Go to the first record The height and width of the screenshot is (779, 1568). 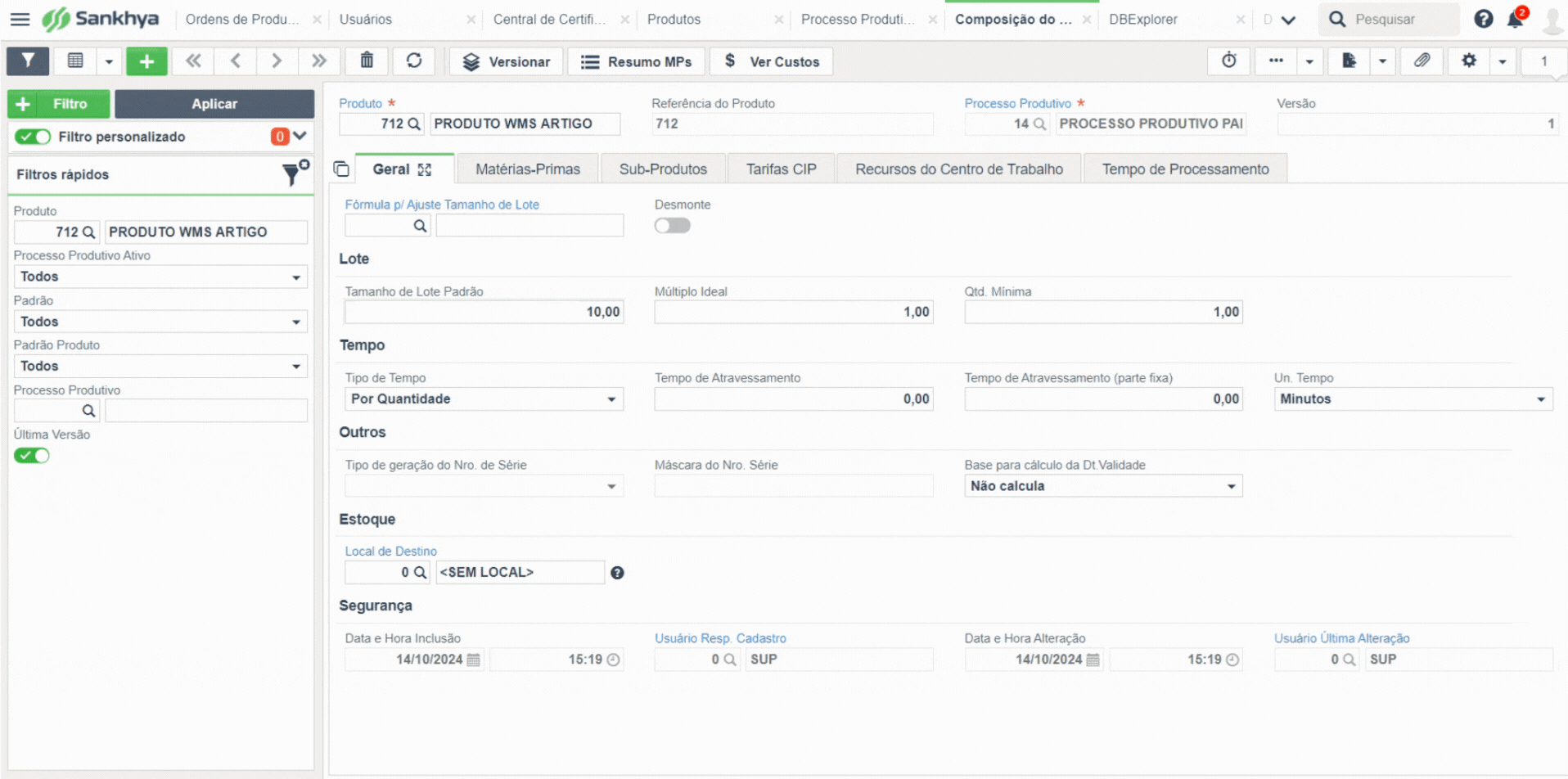pyautogui.click(x=193, y=61)
